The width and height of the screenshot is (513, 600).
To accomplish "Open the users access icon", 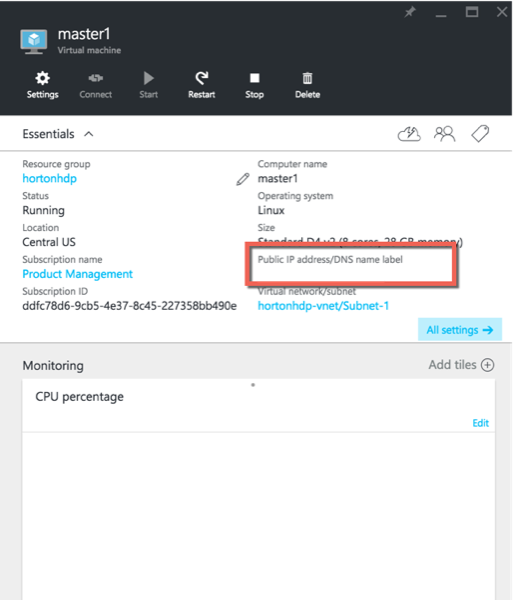I will point(444,134).
